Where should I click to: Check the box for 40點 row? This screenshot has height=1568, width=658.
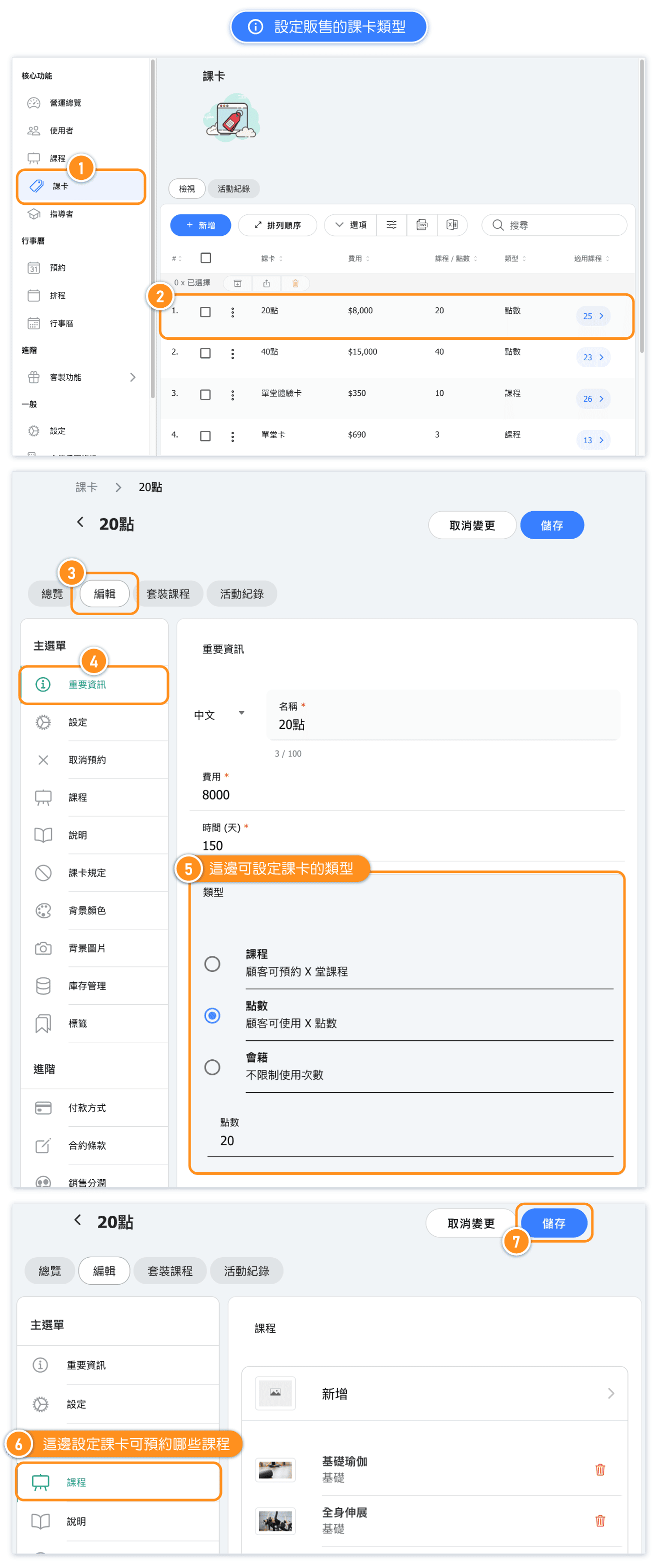point(205,353)
